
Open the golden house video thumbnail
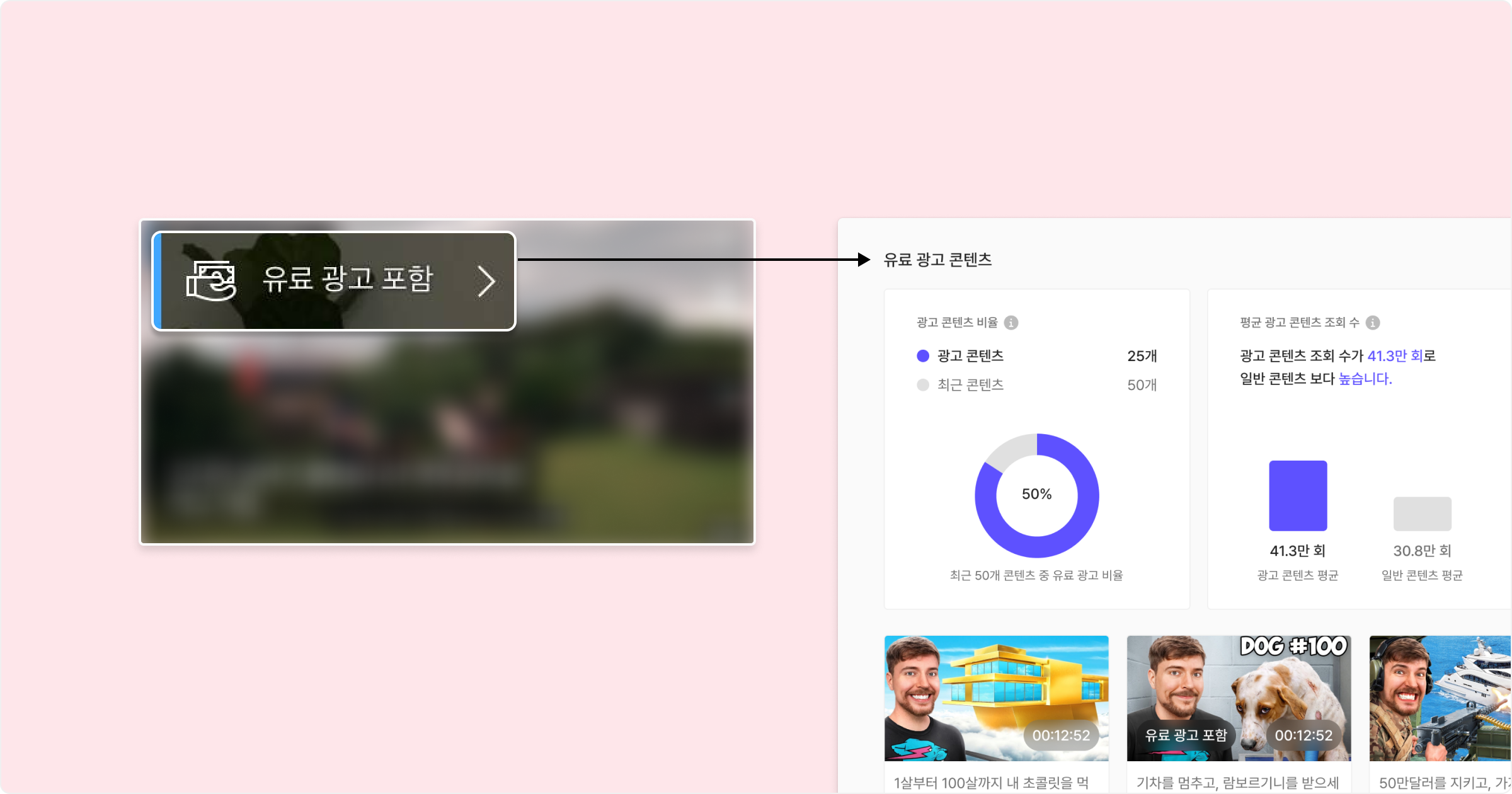point(995,687)
